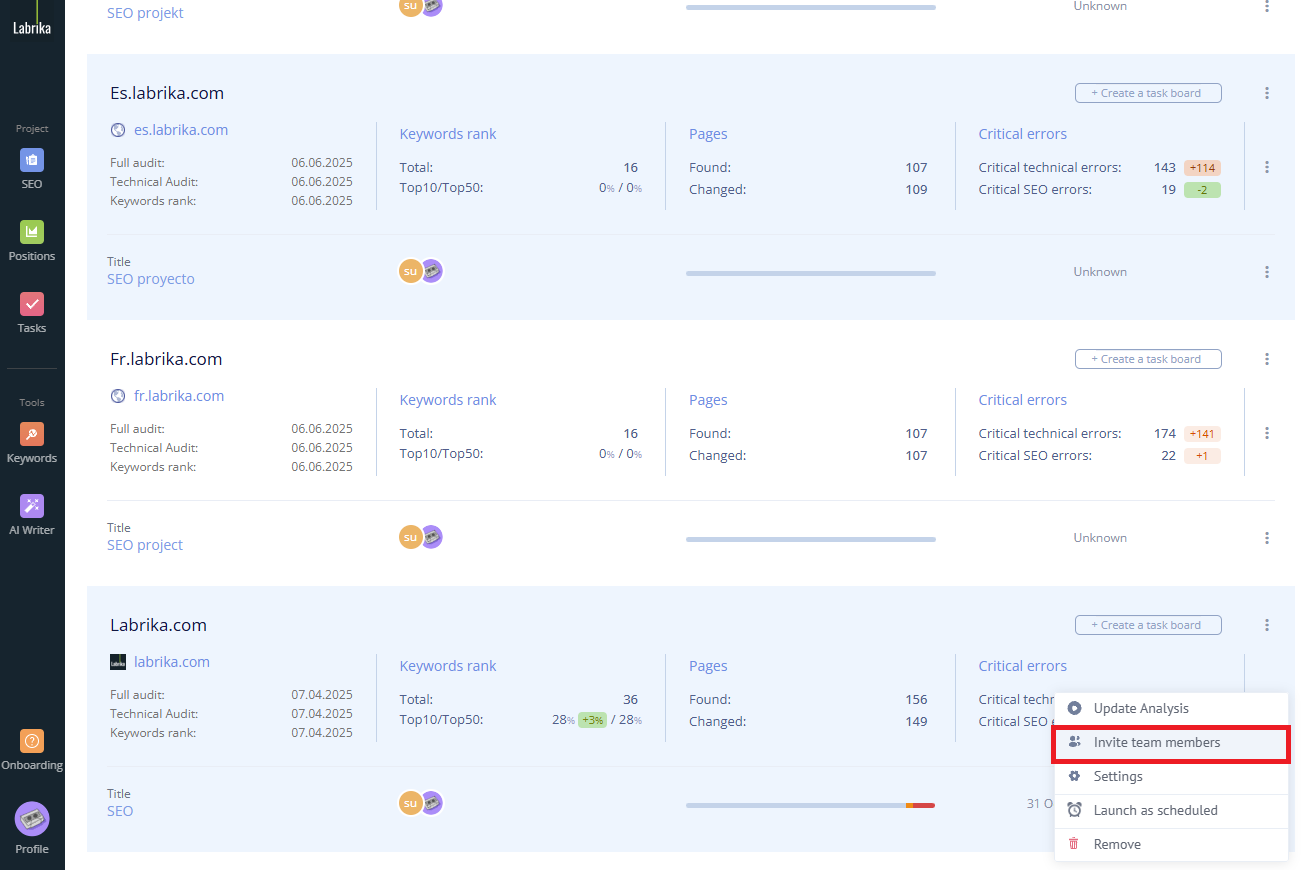Open the Profile avatar in sidebar
Image resolution: width=1314 pixels, height=870 pixels.
point(32,819)
